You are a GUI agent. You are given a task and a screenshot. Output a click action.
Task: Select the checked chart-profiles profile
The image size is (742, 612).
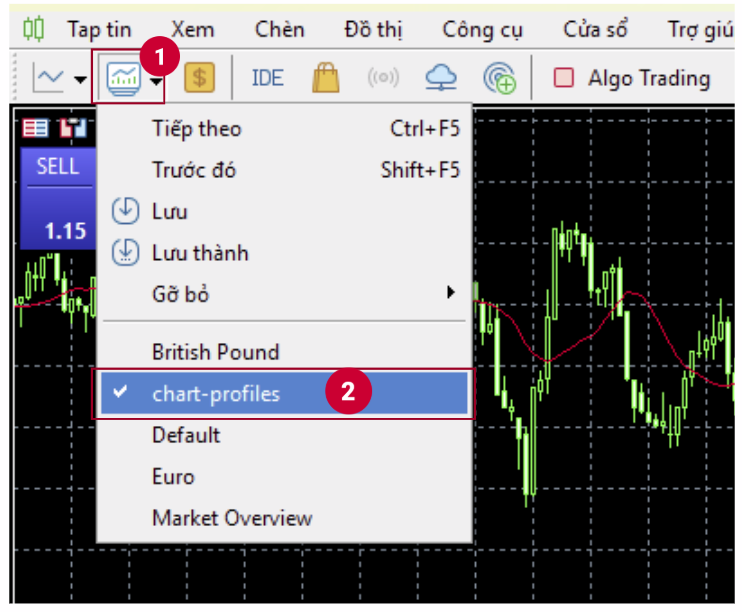pos(216,394)
